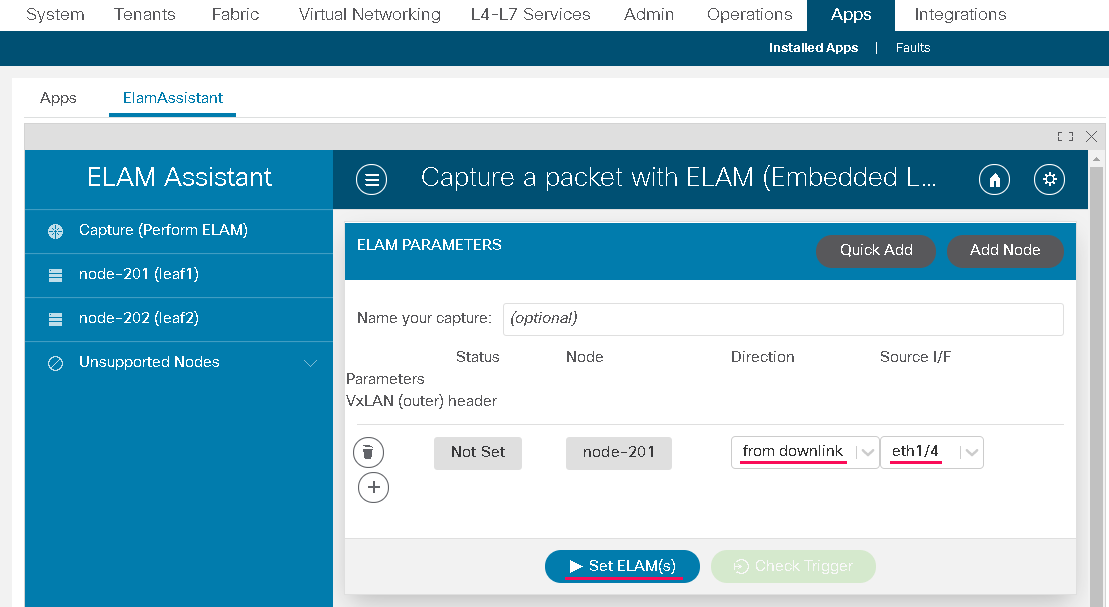Select node-201 (leaf1) sidebar entry
1109x607 pixels.
pyautogui.click(x=179, y=275)
